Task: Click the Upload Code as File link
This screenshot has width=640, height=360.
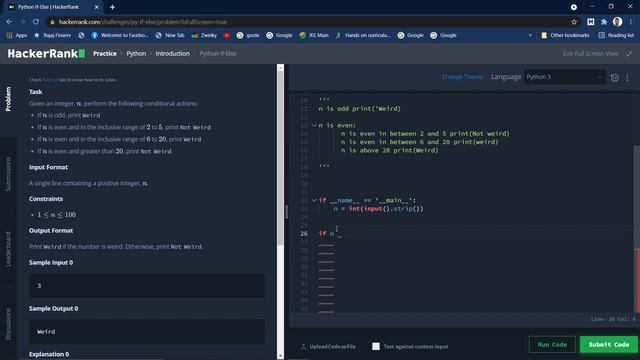Action: click(x=332, y=347)
